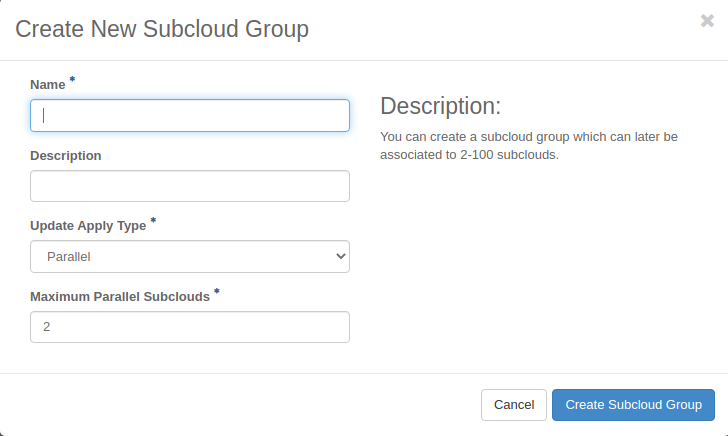728x436 pixels.
Task: Click the asterisk beside Maximum Parallel Subclouds
Action: point(217,291)
